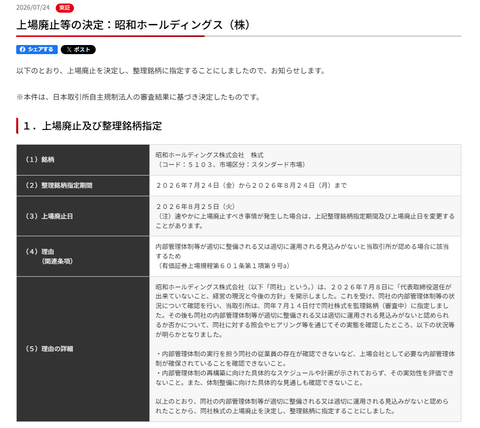Click the table header cell （2）整理銘柄指定期間
This screenshot has height=428, width=480.
pyautogui.click(x=83, y=185)
